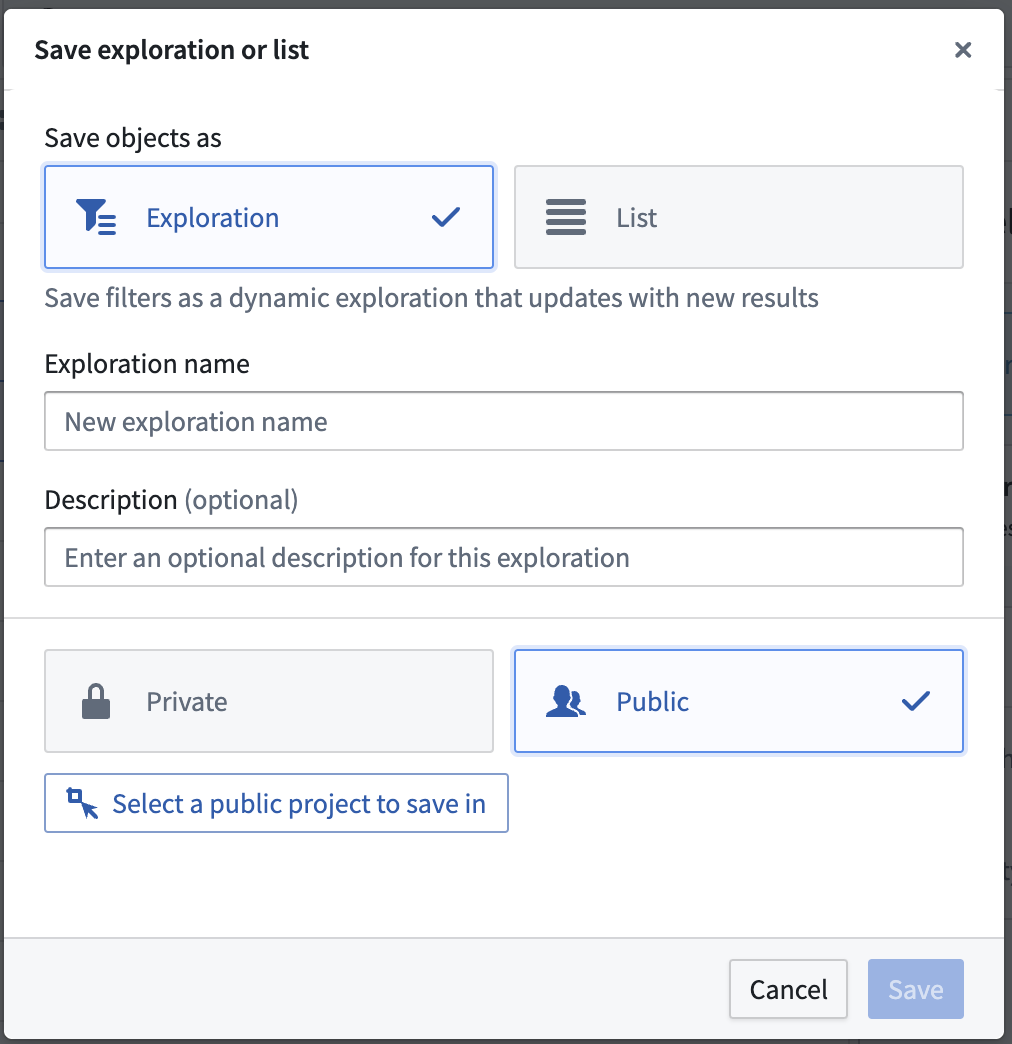Close the Save exploration or list dialog
This screenshot has height=1044, width=1012.
click(x=963, y=50)
